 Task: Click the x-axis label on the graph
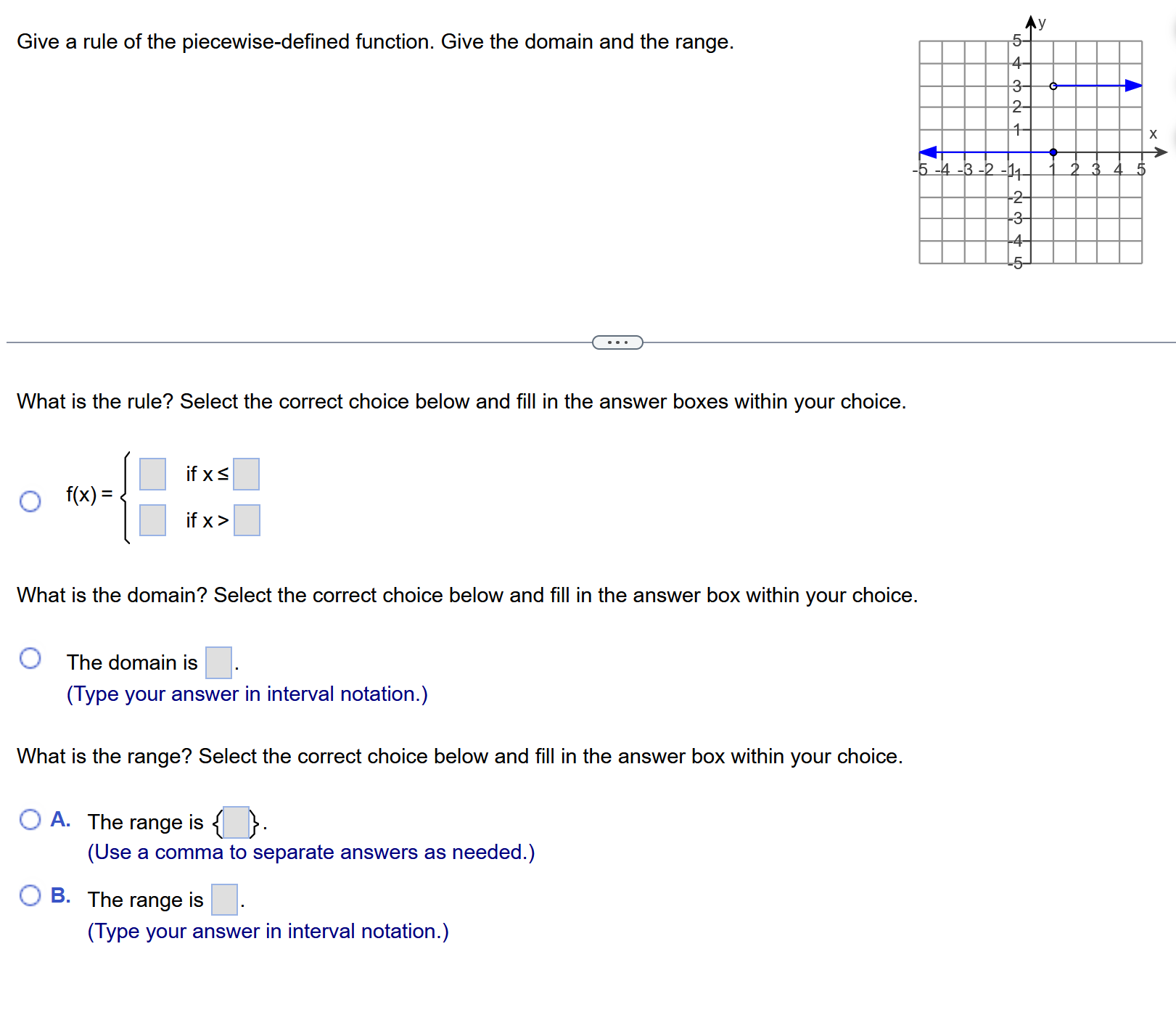[x=1153, y=134]
